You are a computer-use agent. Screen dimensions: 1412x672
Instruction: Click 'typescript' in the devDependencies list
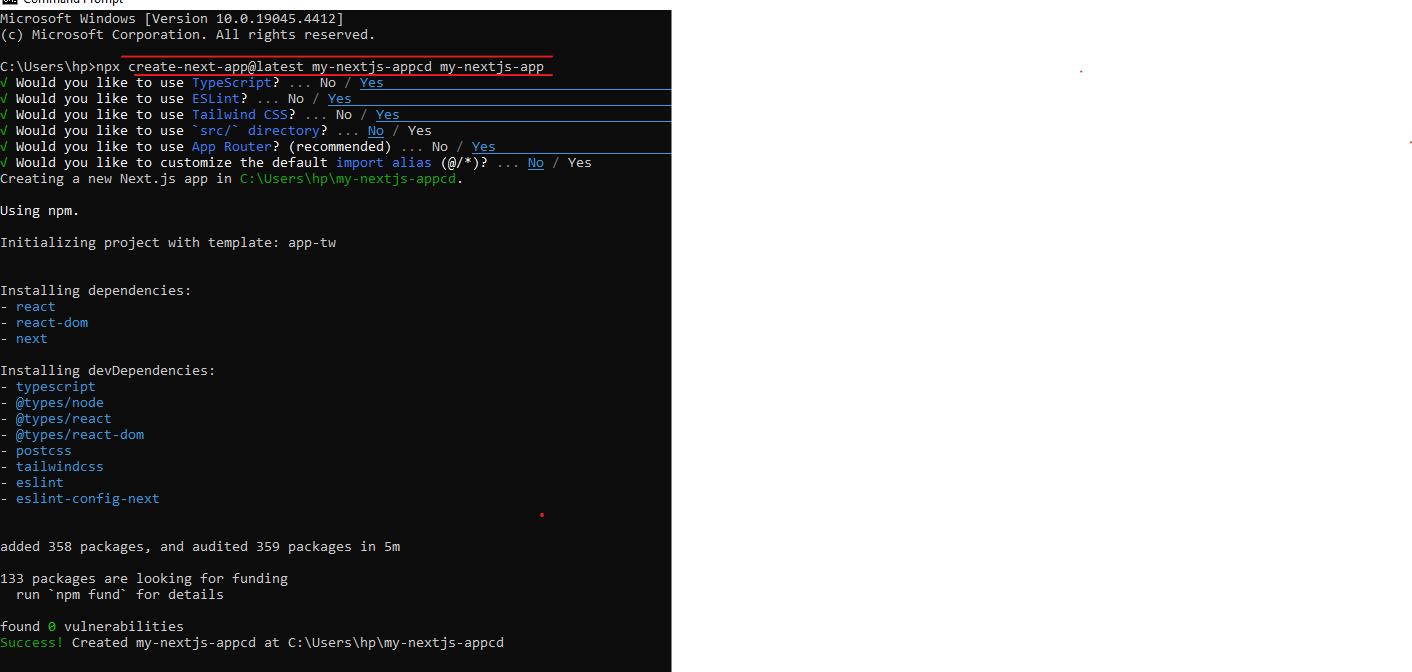click(x=56, y=387)
